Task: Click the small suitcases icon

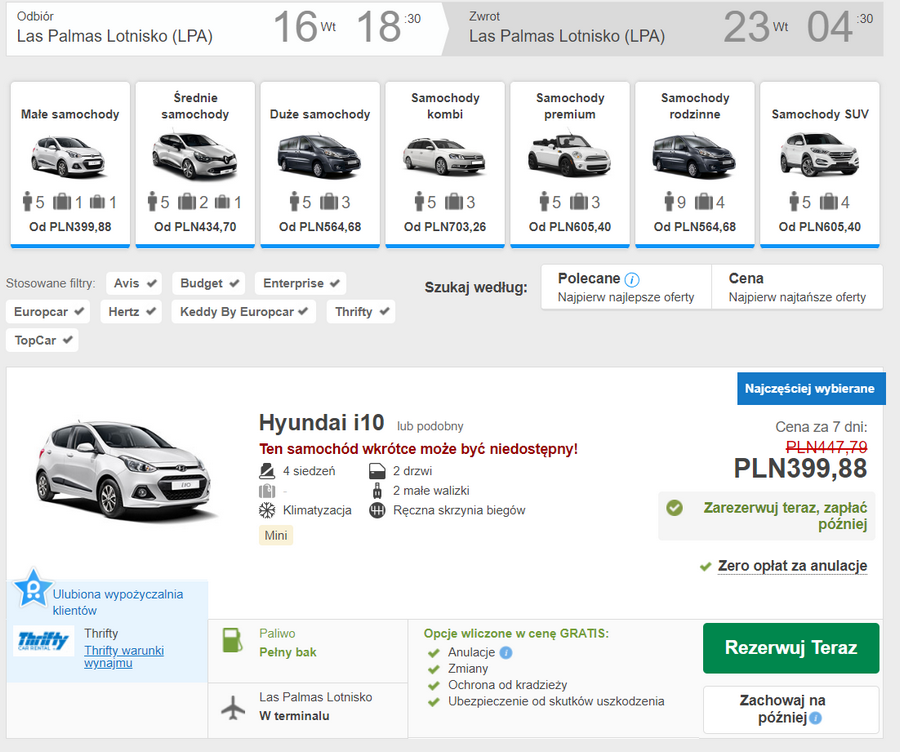Action: [x=377, y=491]
